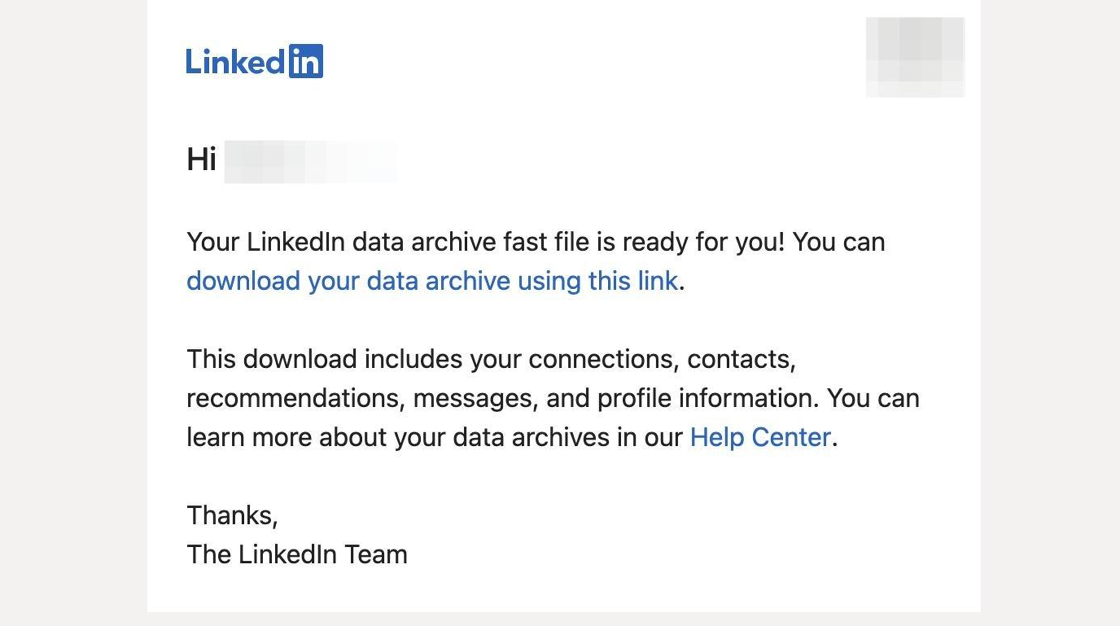Click the gray margin right of the email
Screen dimensions: 1120x626
point(1050,313)
